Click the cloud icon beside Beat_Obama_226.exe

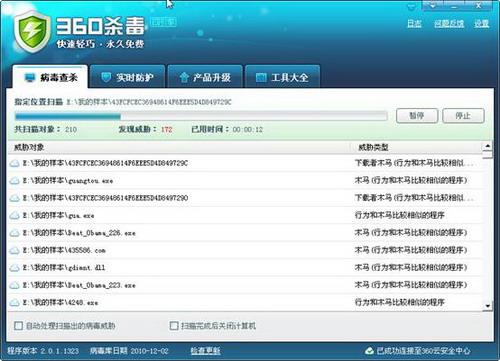pyautogui.click(x=14, y=233)
